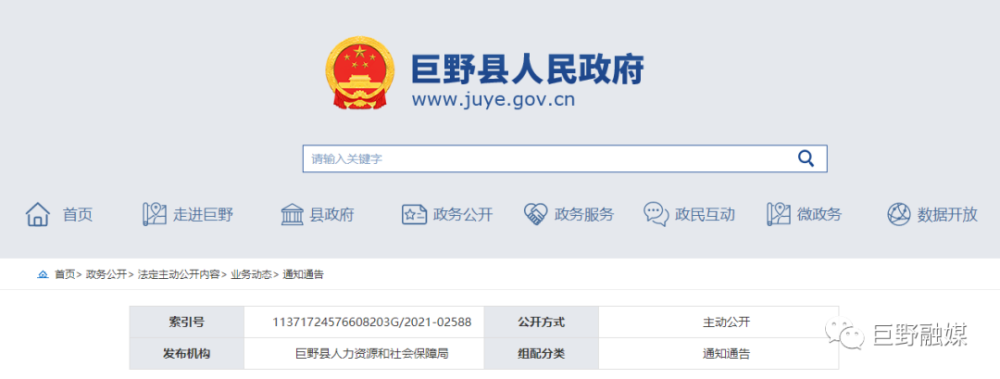Screen dimensions: 1000x379
Task: Open the 政务公开 navigation item
Action: click(x=463, y=215)
